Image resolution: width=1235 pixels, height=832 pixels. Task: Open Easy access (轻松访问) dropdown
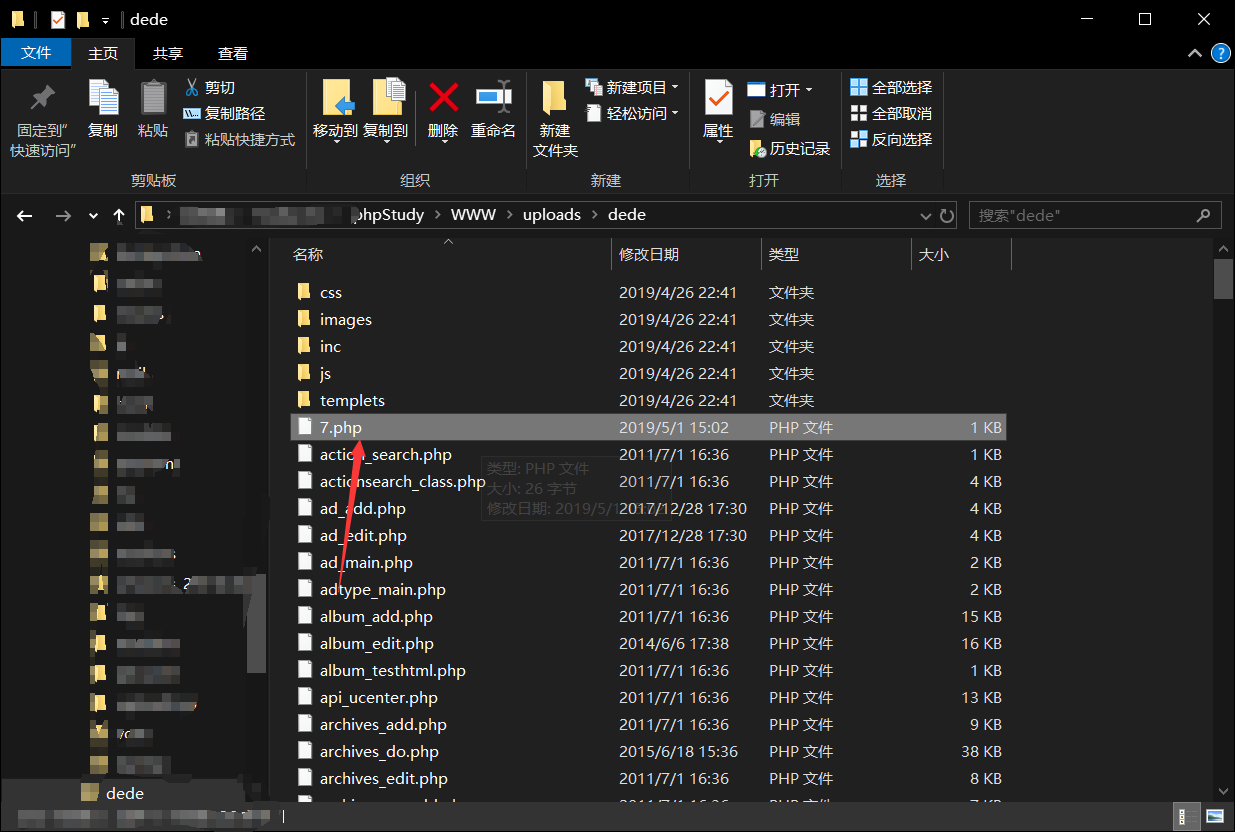632,113
